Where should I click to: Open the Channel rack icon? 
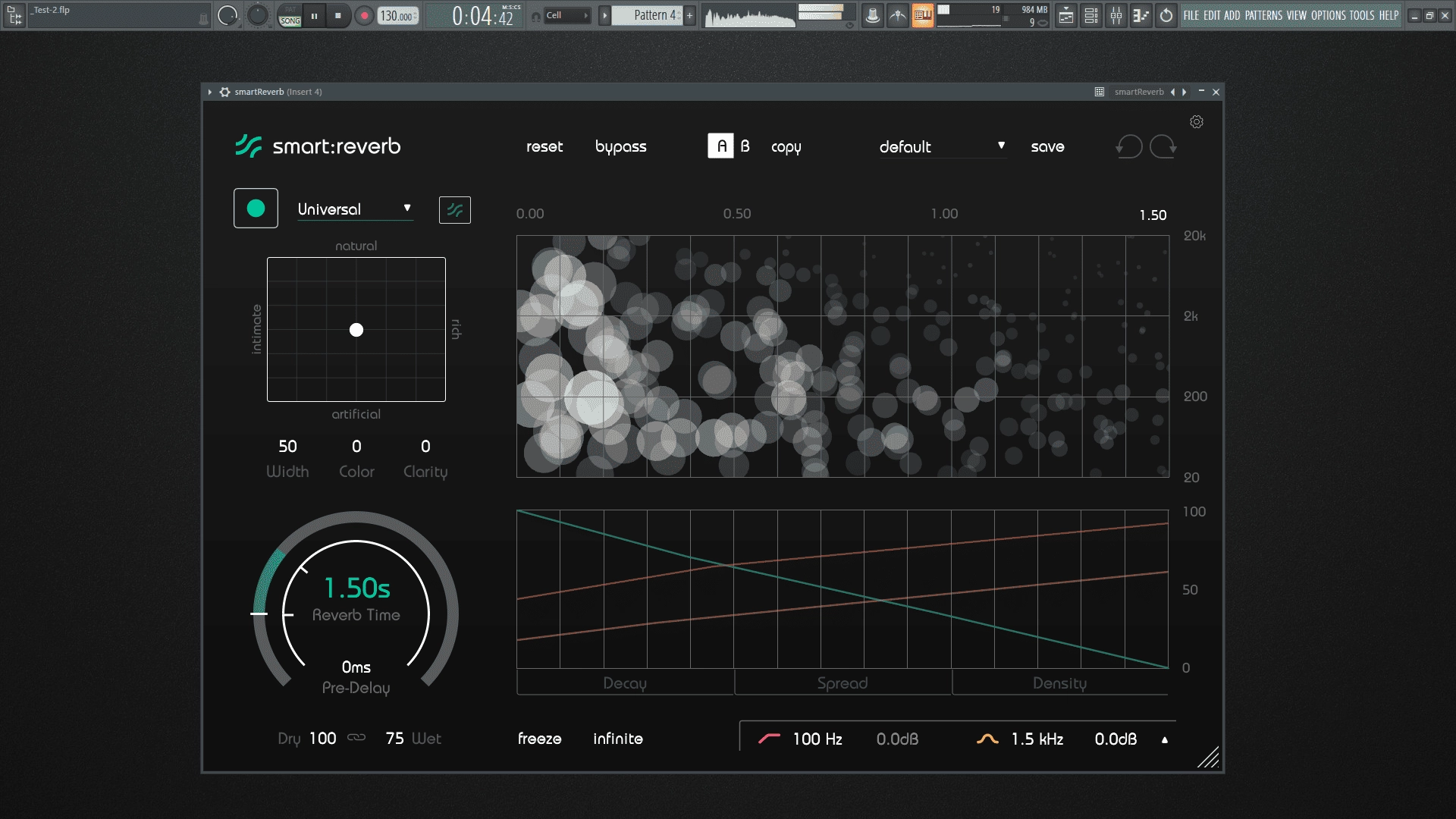1091,15
